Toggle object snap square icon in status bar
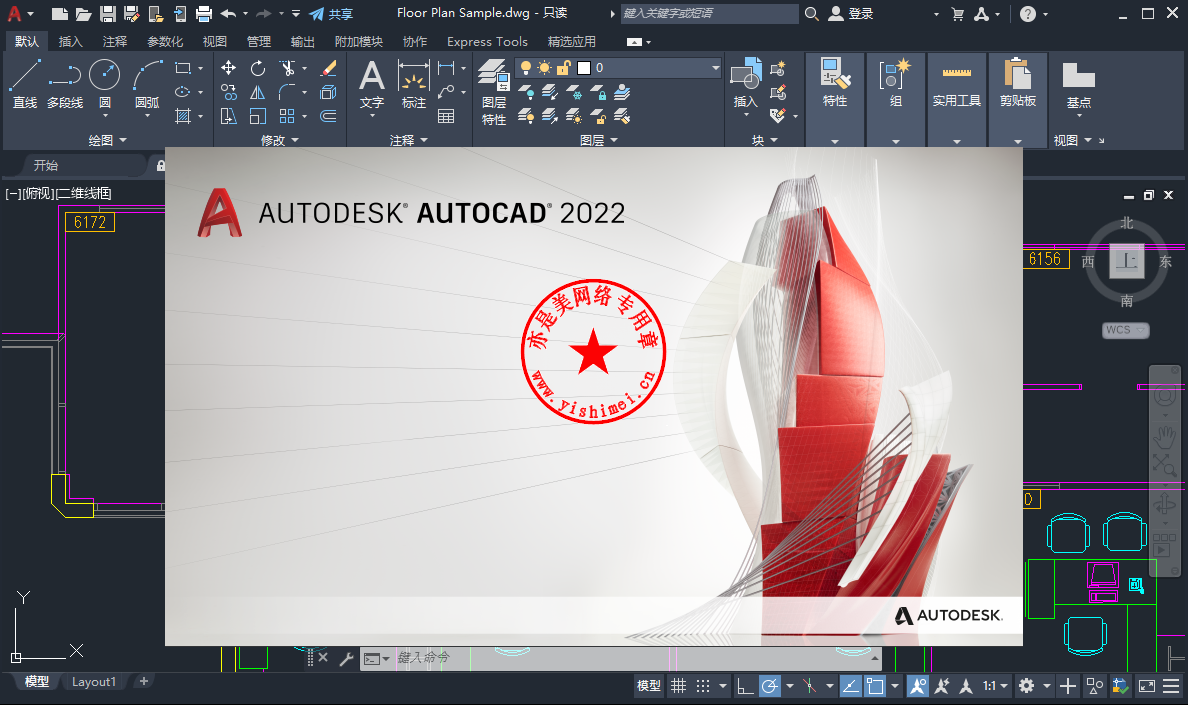This screenshot has width=1188, height=705. pyautogui.click(x=875, y=686)
